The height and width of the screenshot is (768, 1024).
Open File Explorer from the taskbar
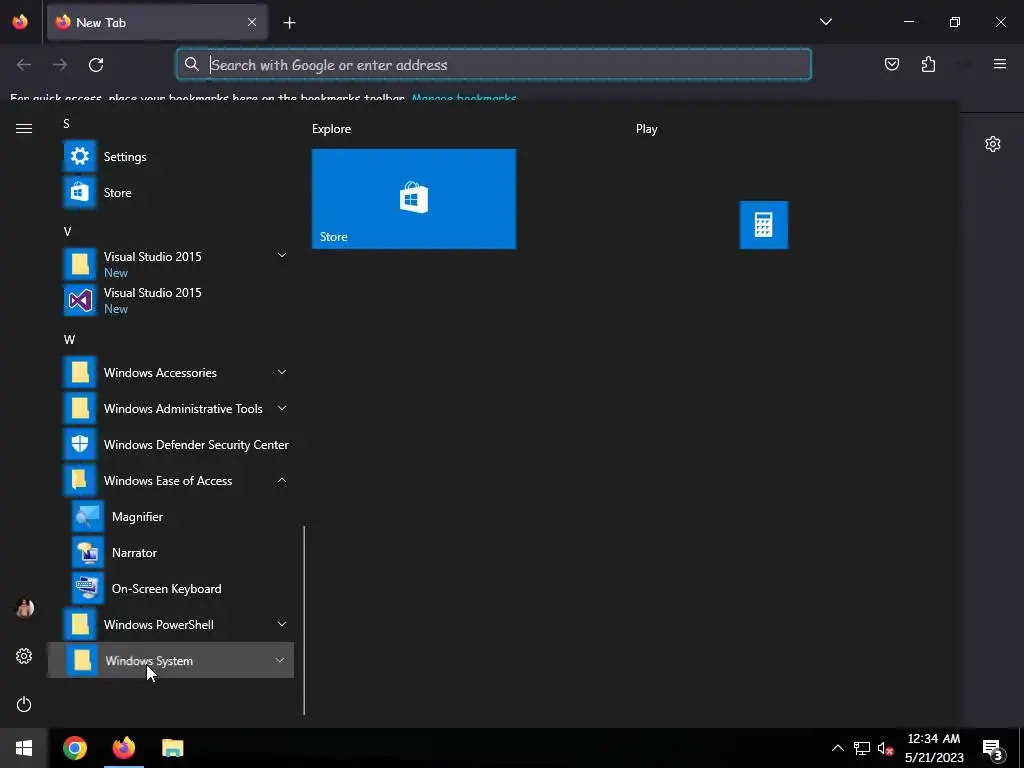[x=172, y=748]
